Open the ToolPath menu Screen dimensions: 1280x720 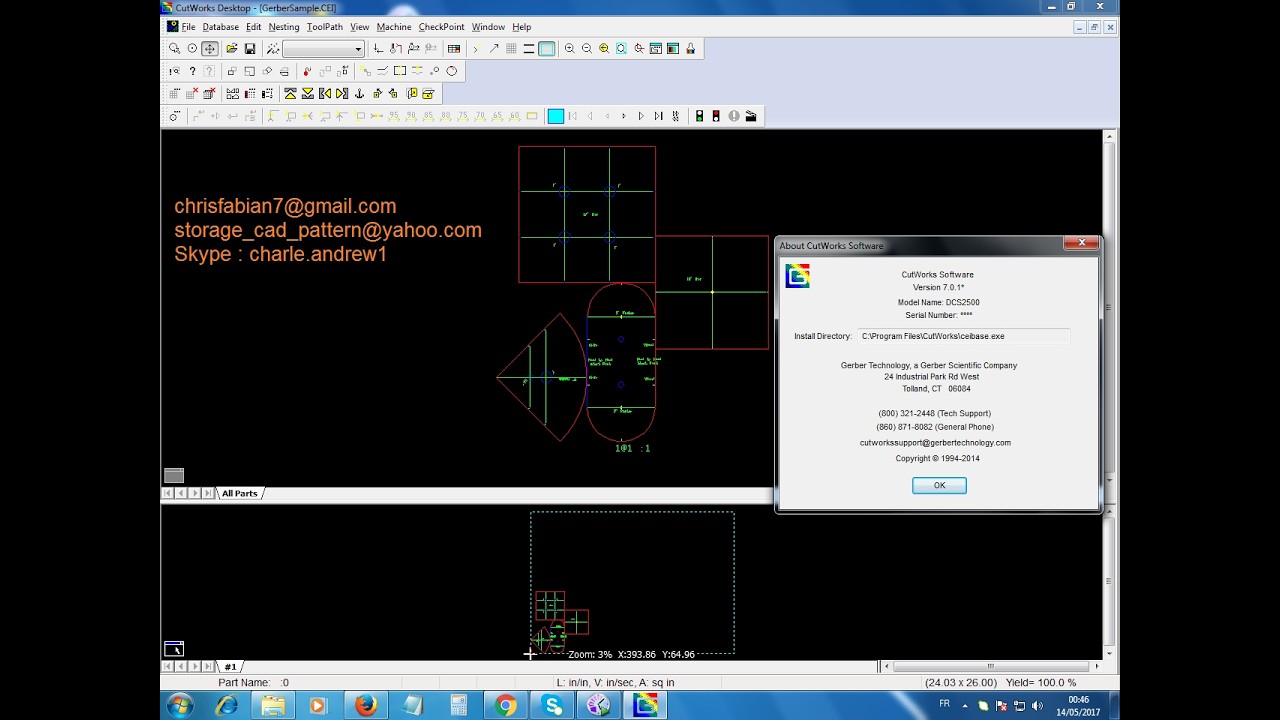pyautogui.click(x=324, y=27)
